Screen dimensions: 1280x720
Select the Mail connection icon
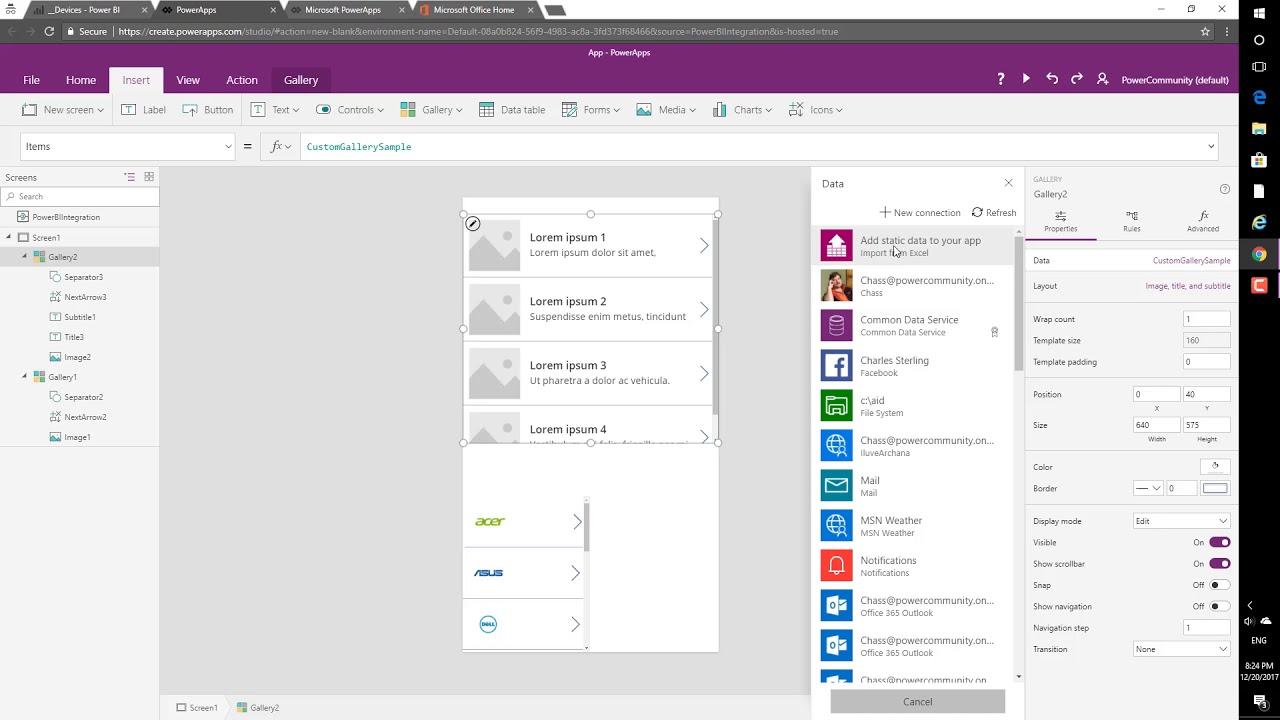(836, 485)
